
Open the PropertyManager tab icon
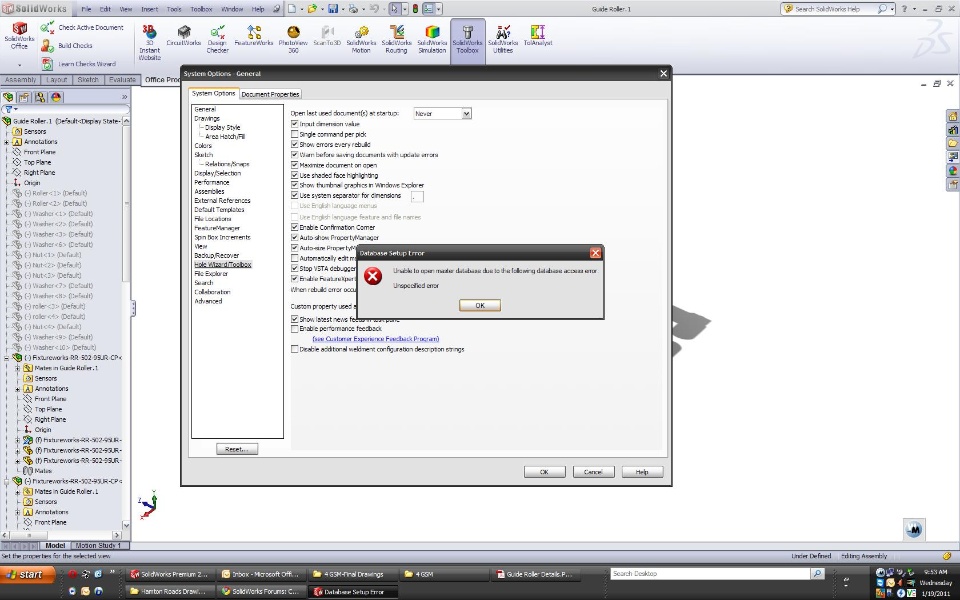pyautogui.click(x=24, y=97)
